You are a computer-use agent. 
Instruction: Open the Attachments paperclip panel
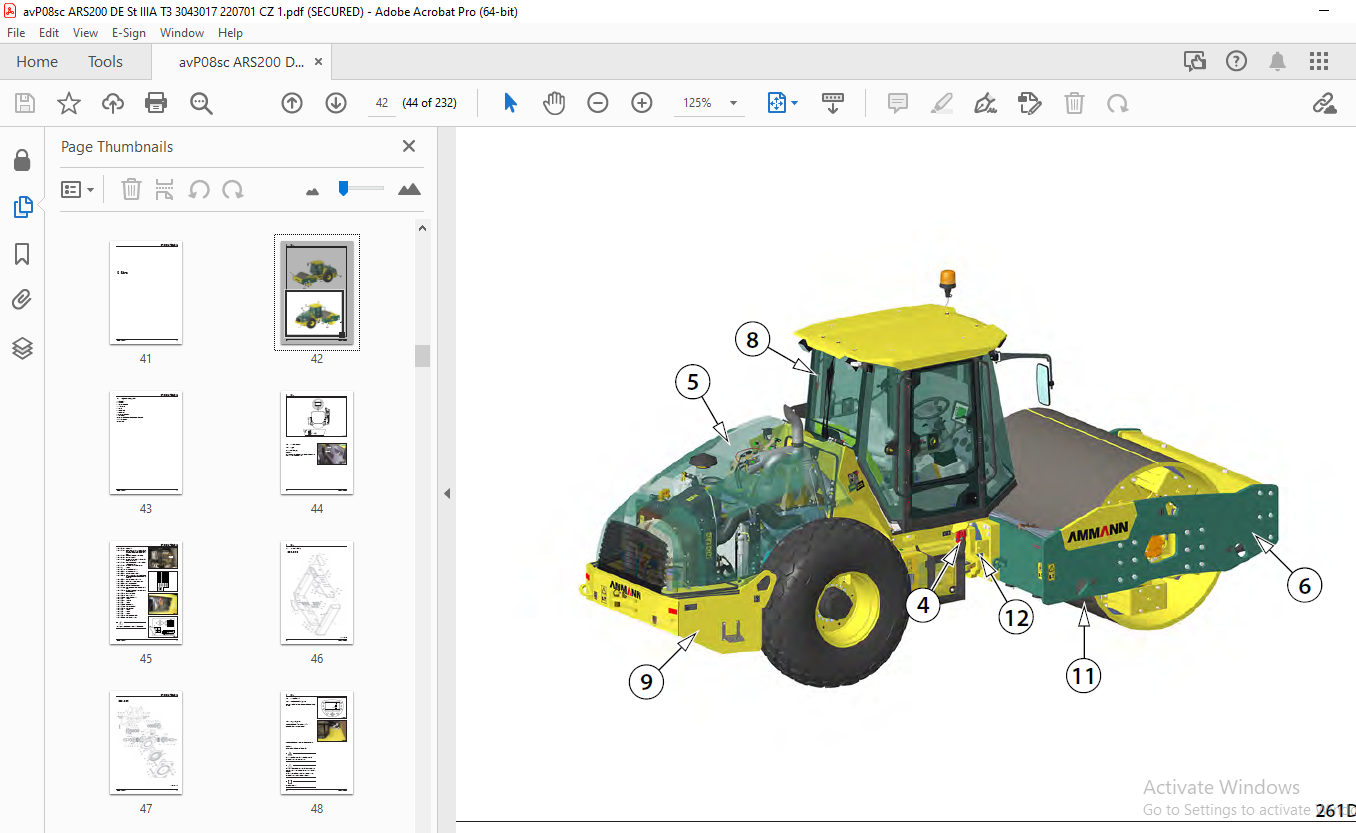coord(22,300)
